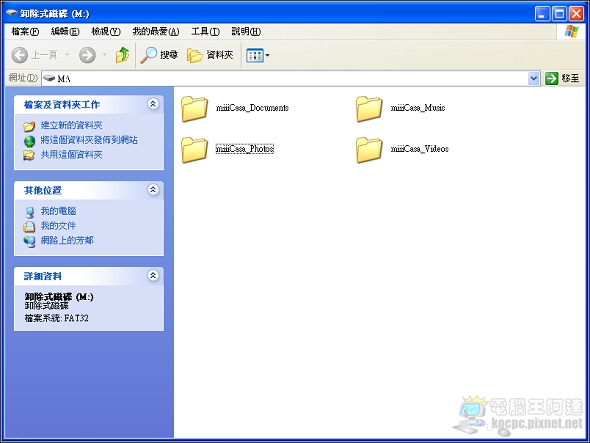The width and height of the screenshot is (590, 443).
Task: Click the miiiCasa_Photos folder name
Action: (245, 149)
